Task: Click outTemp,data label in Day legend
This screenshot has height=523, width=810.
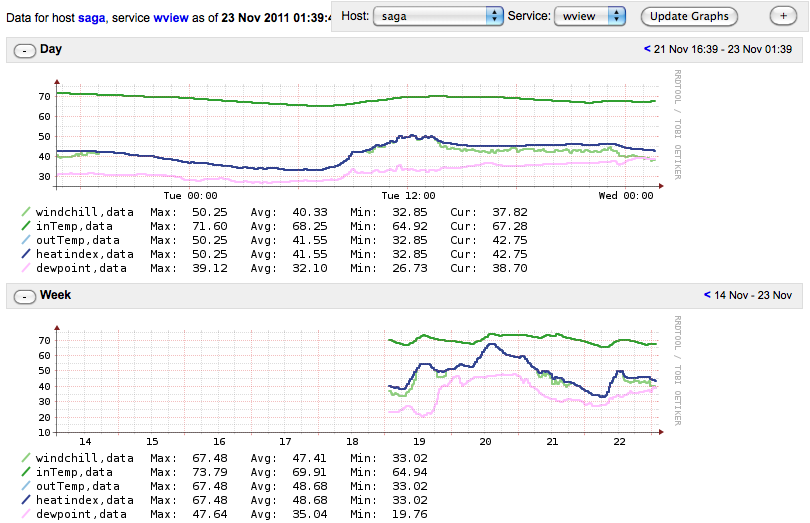Action: 77,240
